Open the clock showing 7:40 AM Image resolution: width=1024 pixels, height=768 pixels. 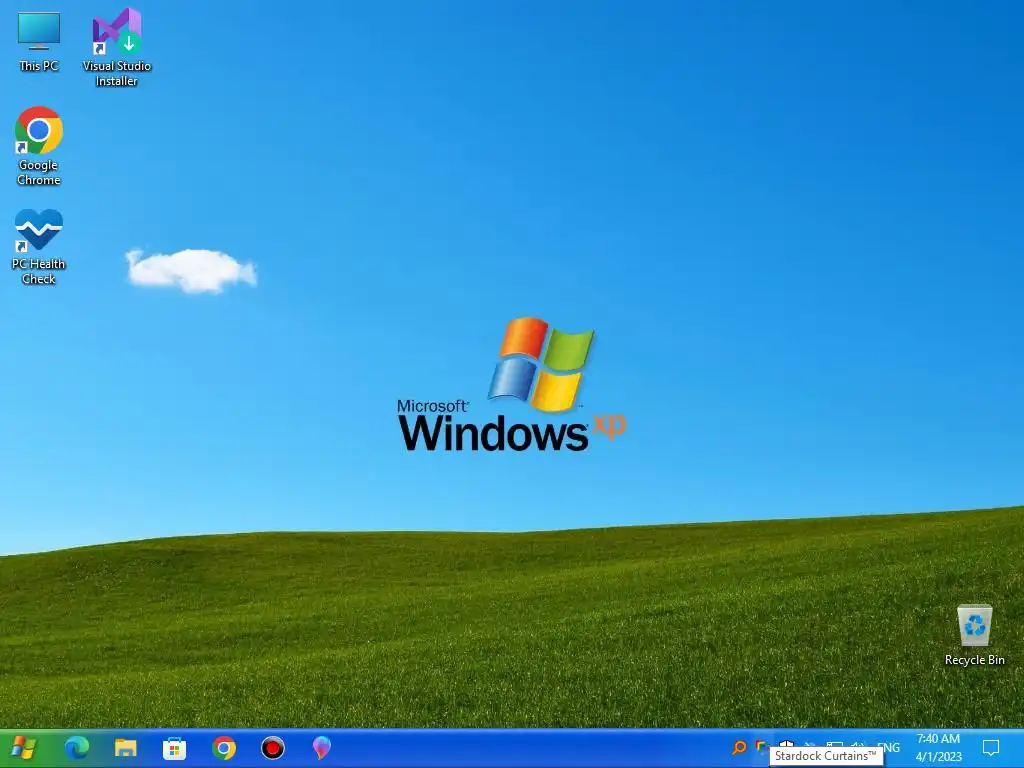coord(938,748)
